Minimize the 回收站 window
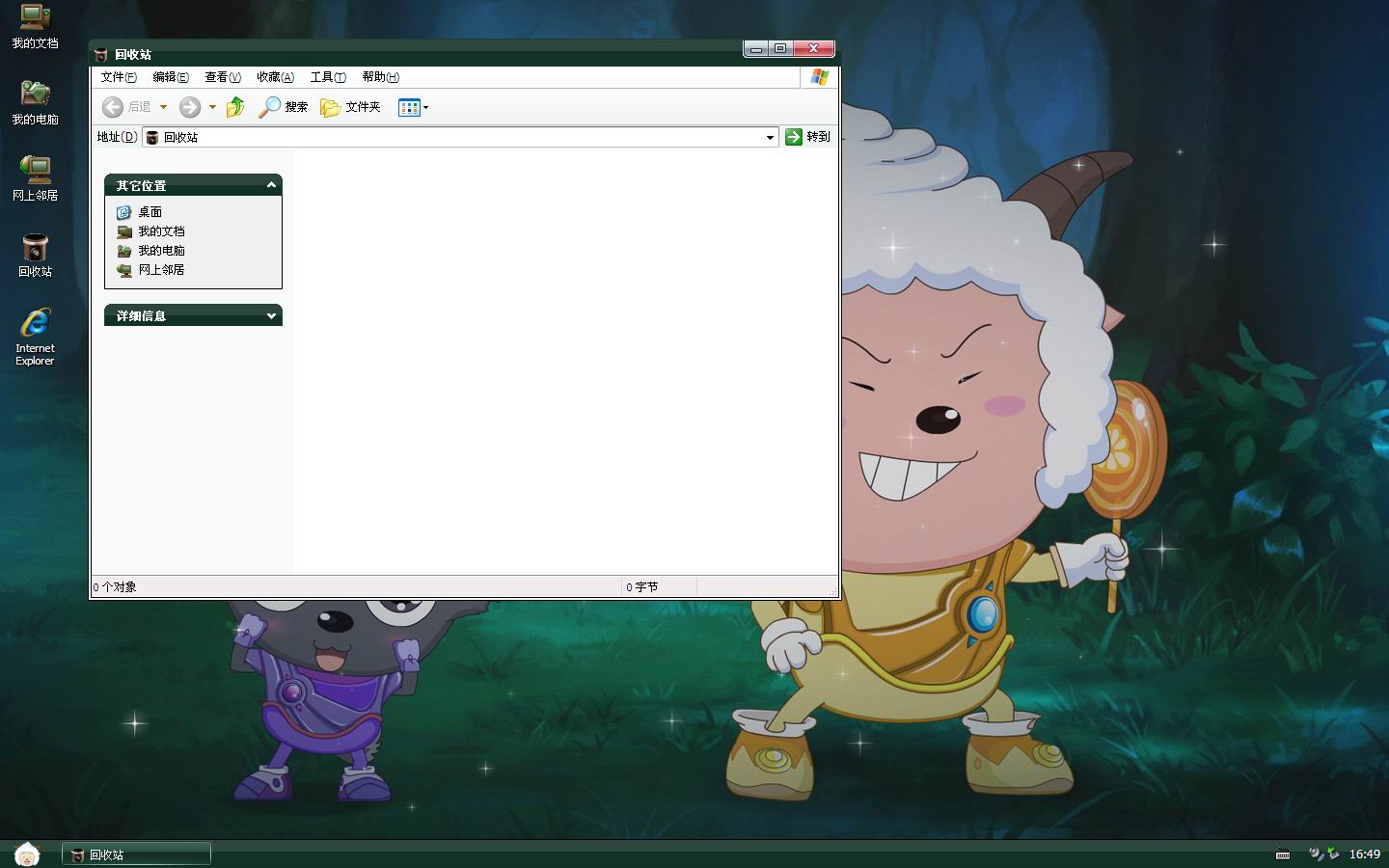Image resolution: width=1389 pixels, height=868 pixels. coord(756,49)
